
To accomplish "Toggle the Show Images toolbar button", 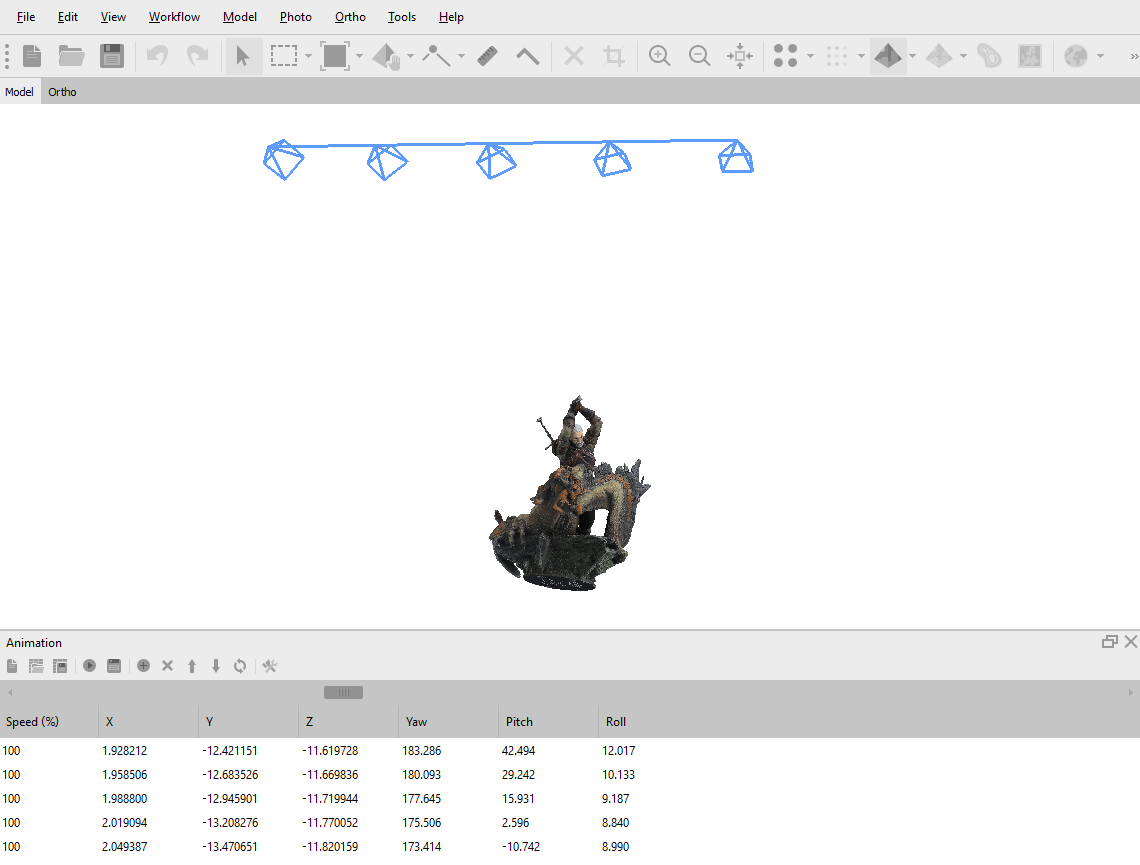I will (1030, 56).
